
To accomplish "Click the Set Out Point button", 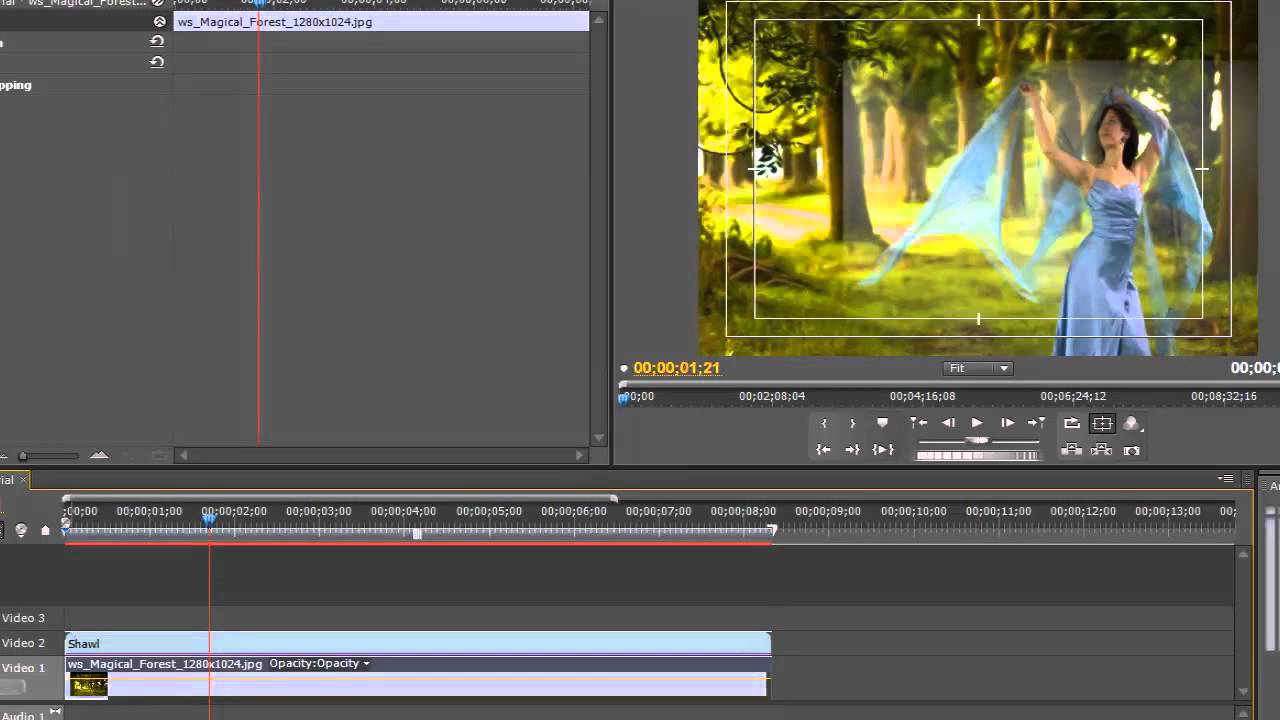I will pos(852,423).
